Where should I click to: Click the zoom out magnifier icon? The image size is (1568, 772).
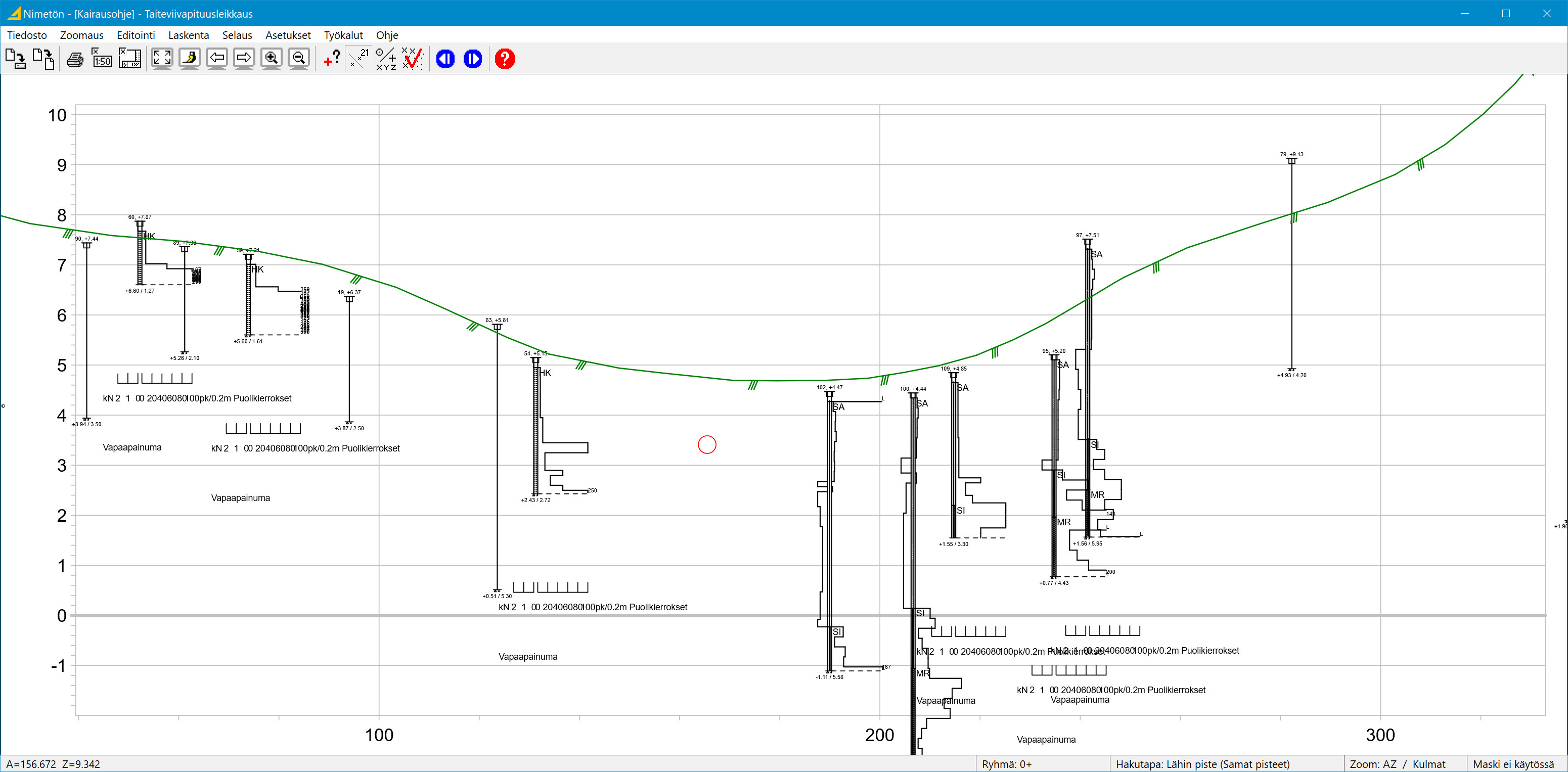point(298,59)
